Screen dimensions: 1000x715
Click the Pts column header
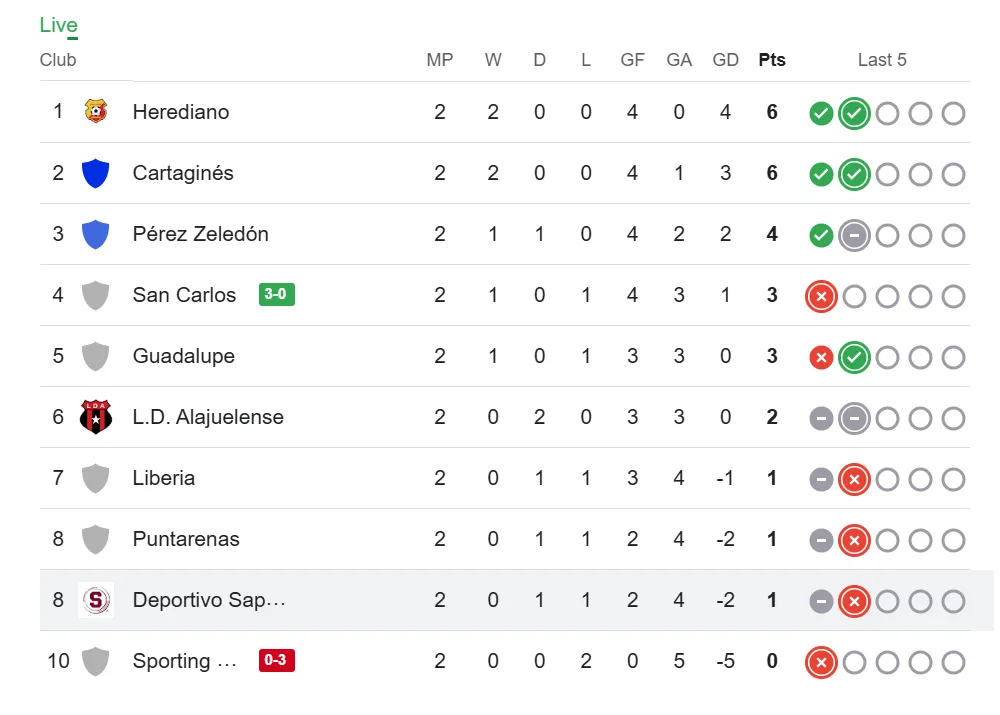click(772, 60)
